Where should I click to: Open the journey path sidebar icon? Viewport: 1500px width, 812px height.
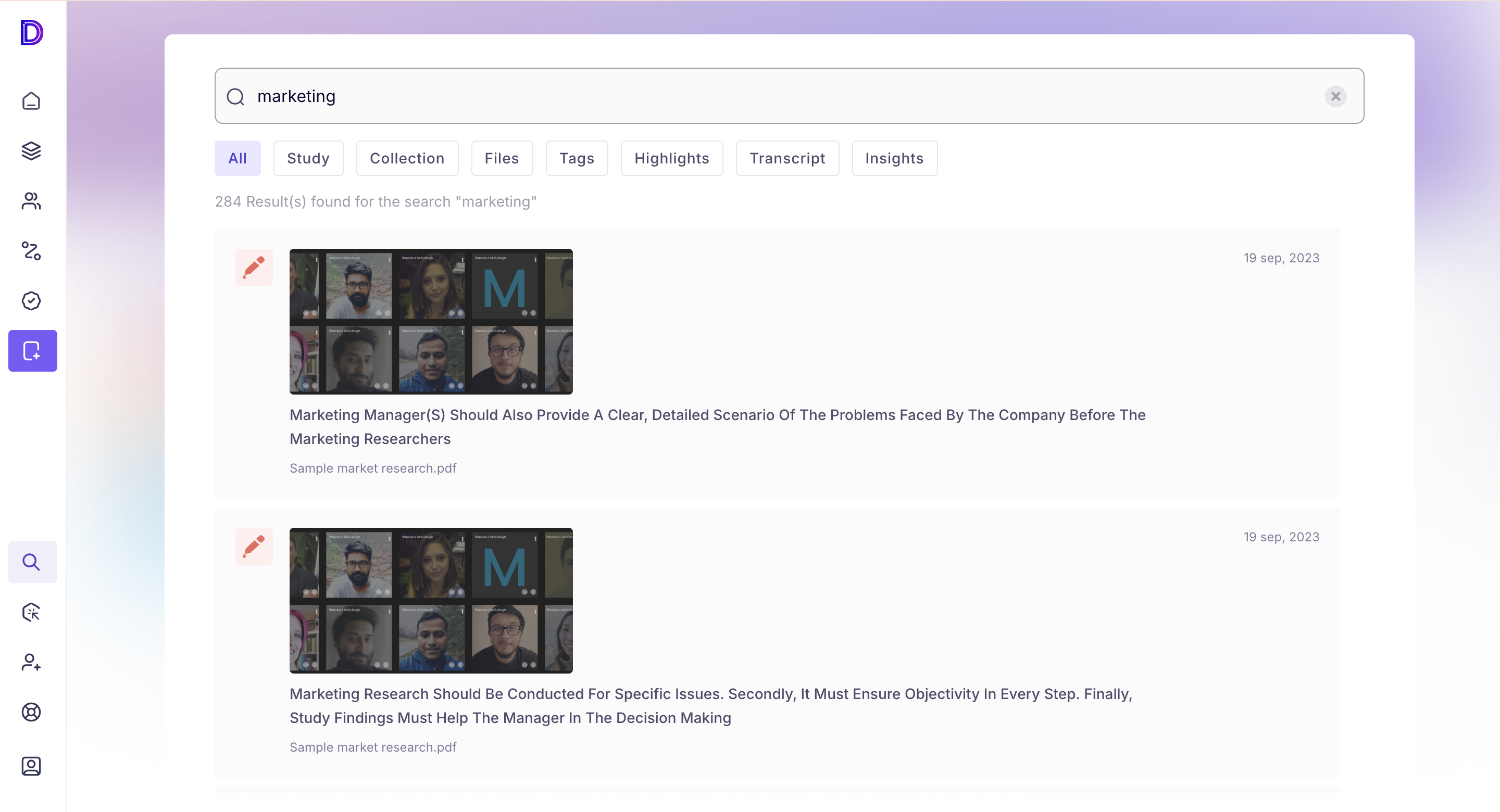pos(31,251)
